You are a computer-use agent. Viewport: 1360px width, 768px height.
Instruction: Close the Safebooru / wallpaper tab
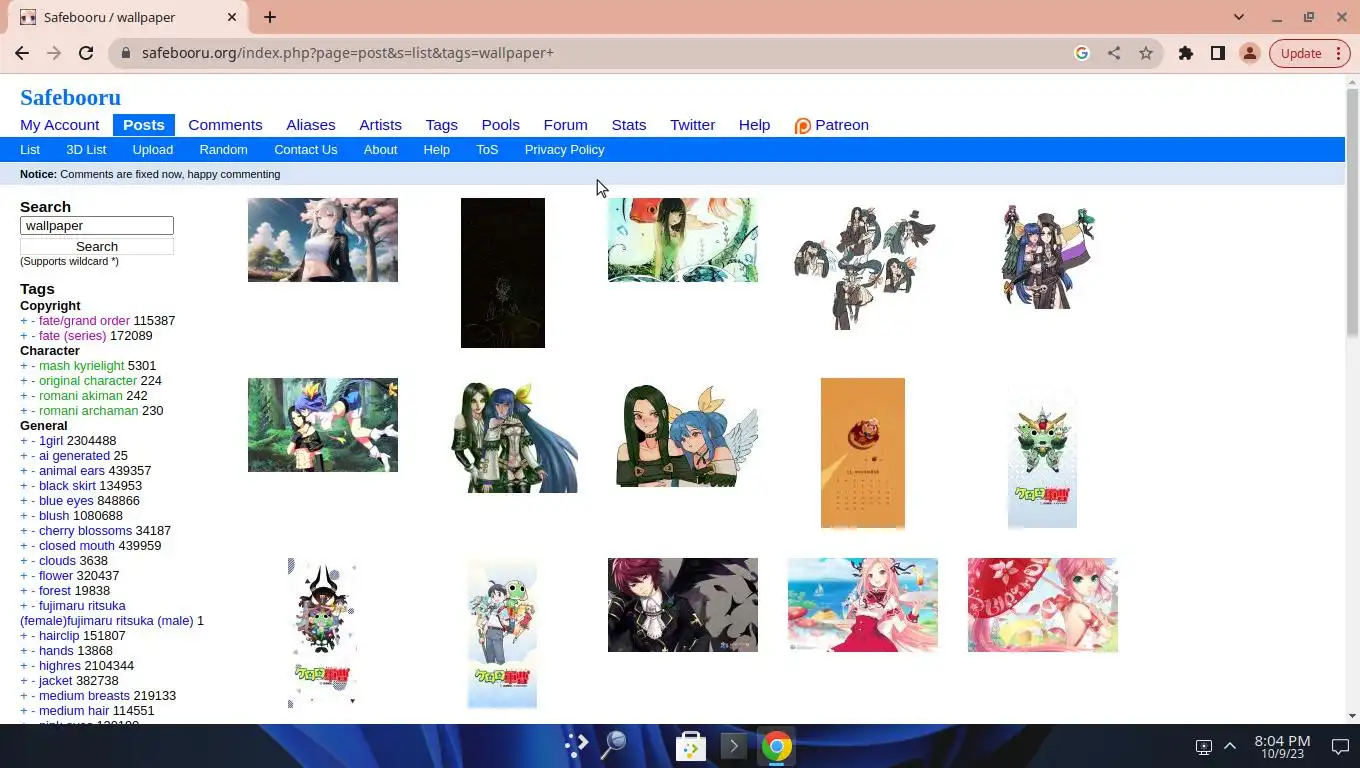[x=232, y=17]
